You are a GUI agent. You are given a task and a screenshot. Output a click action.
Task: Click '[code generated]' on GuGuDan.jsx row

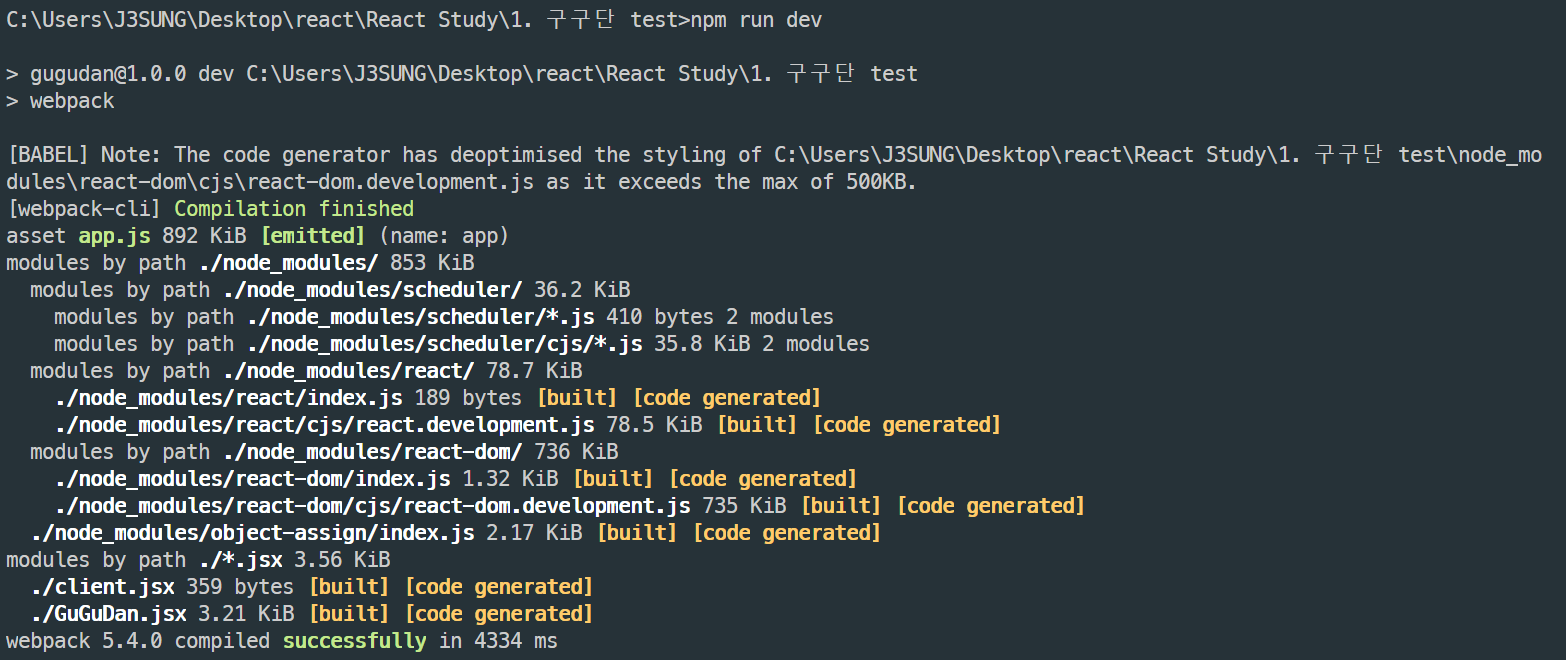tap(499, 614)
